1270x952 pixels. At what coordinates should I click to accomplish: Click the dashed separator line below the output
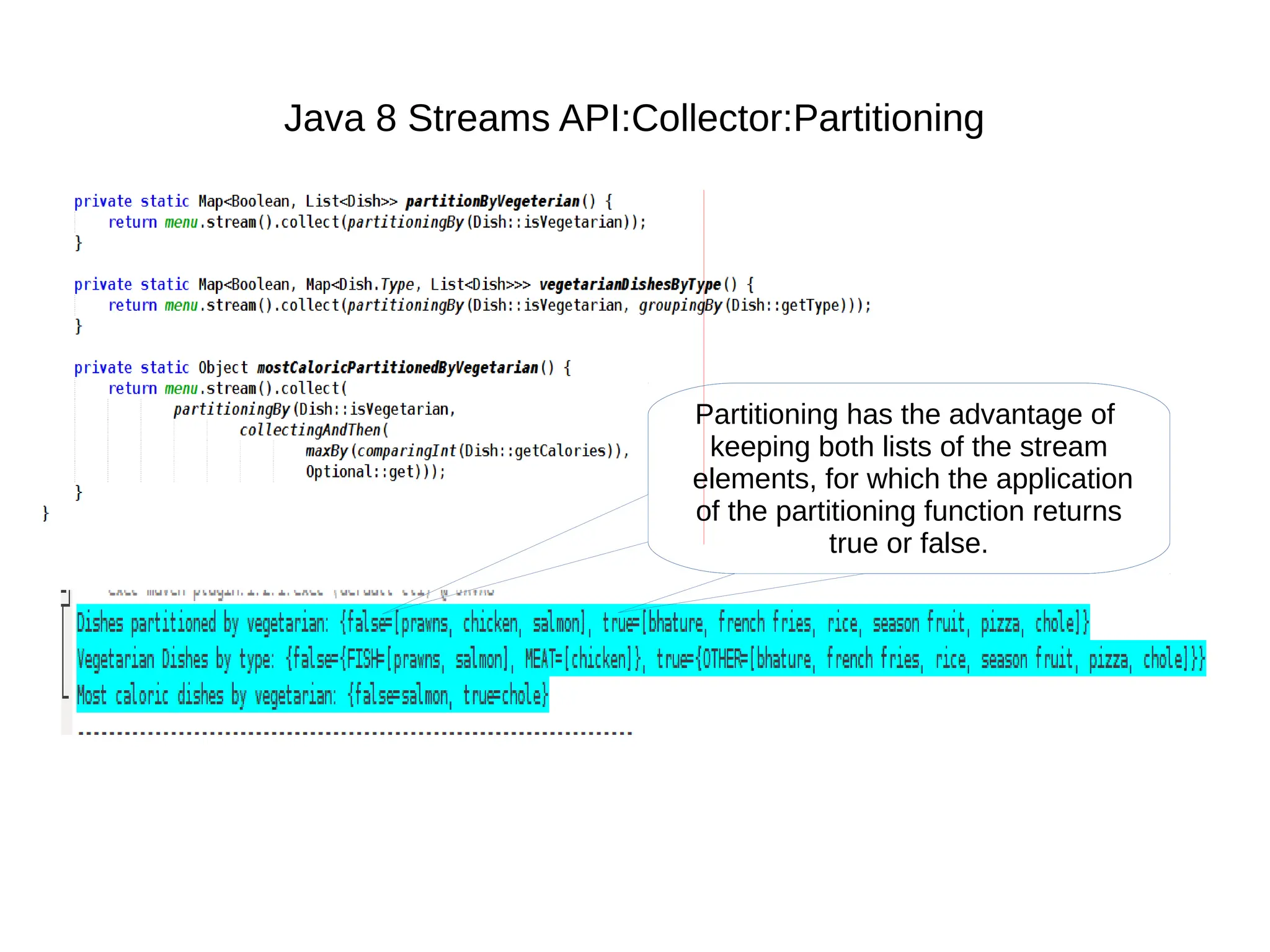(x=355, y=733)
